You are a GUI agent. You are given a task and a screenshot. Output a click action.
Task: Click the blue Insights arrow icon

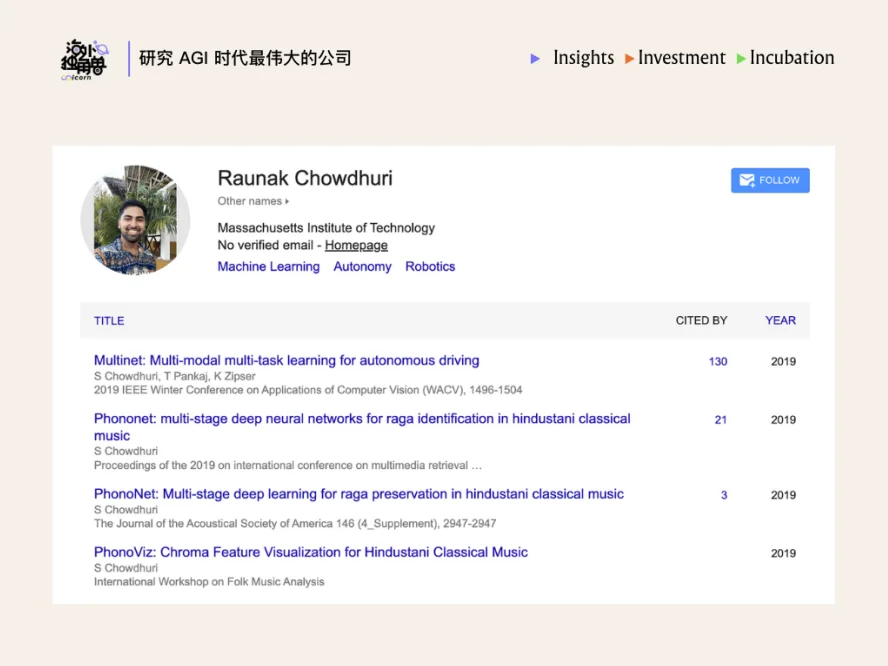[x=536, y=59]
